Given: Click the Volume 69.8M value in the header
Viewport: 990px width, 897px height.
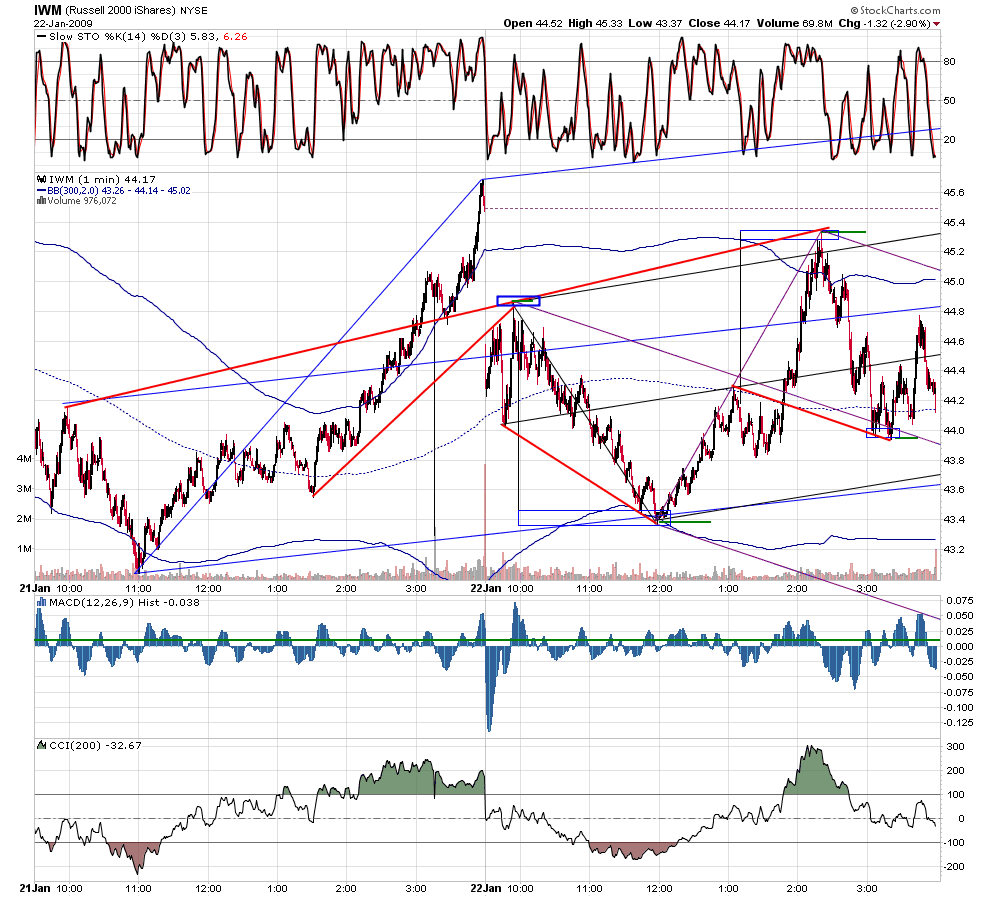Looking at the screenshot, I should click(794, 23).
